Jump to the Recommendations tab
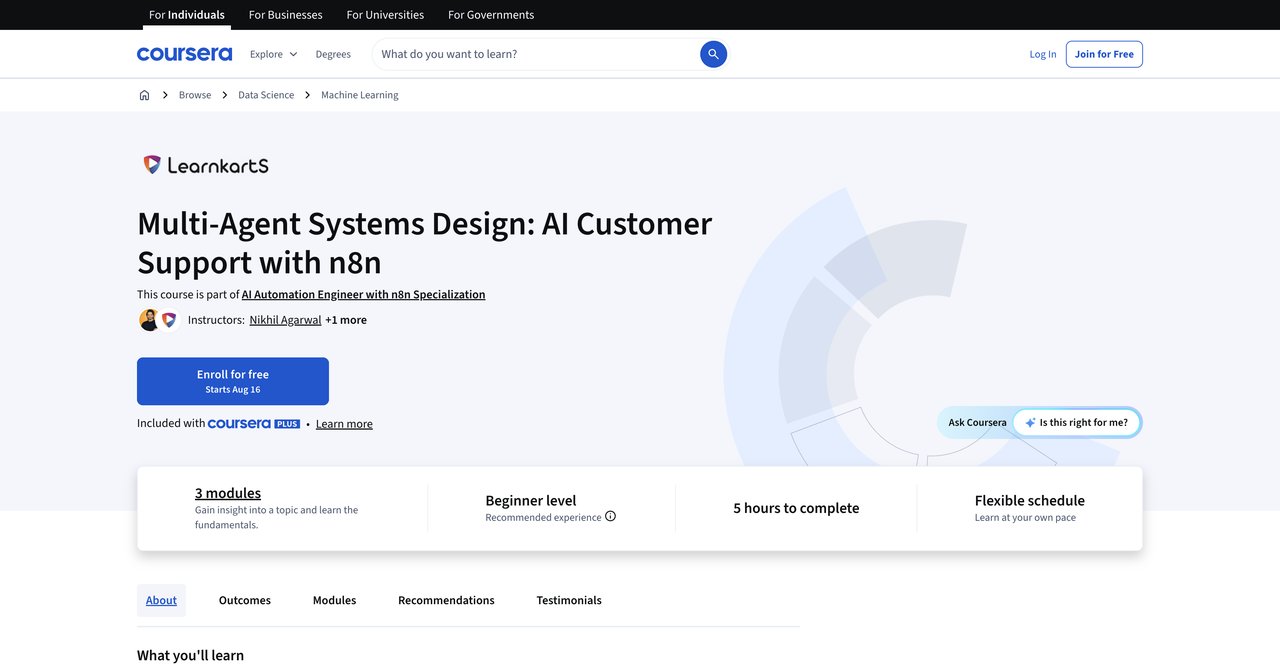 tap(446, 600)
